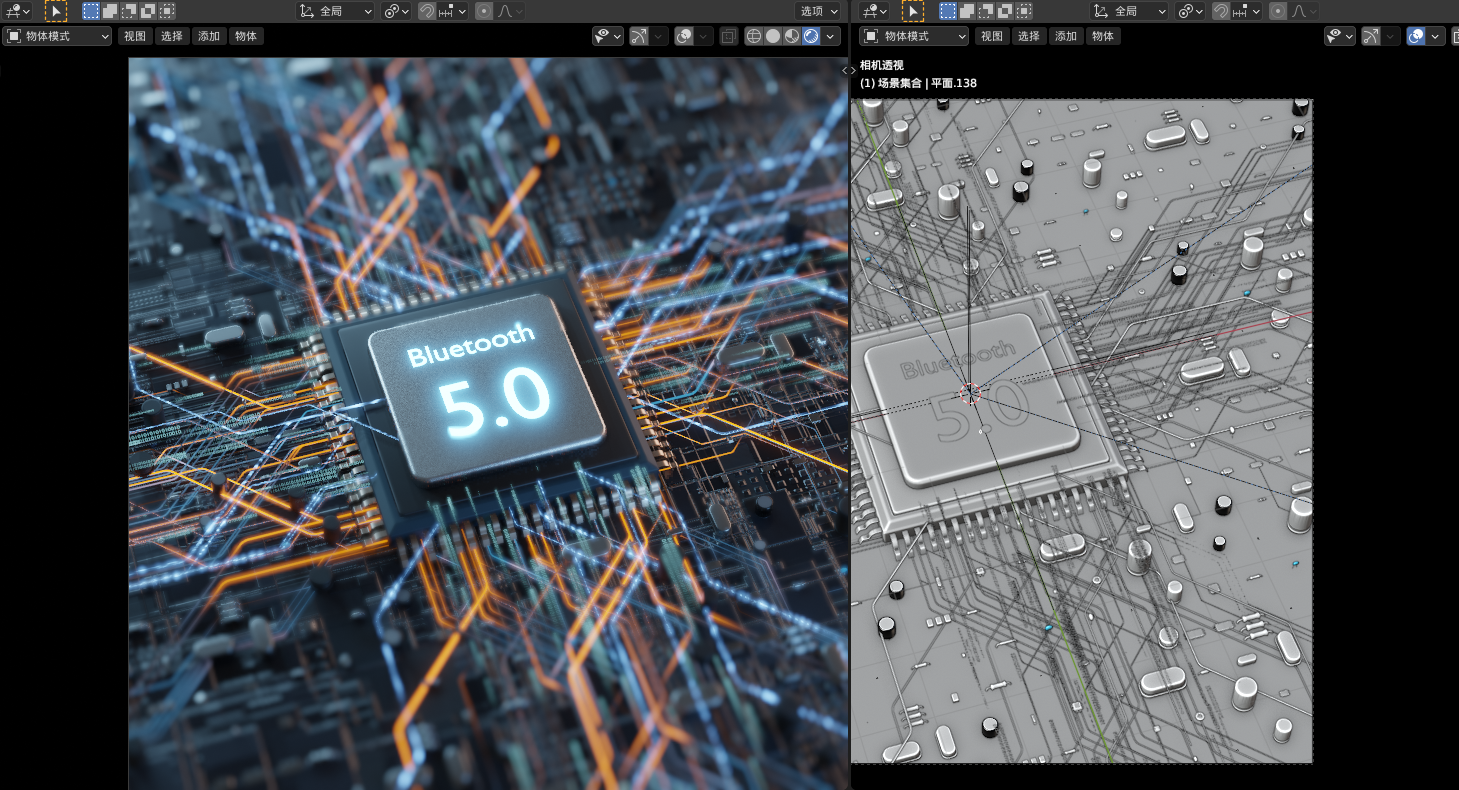Click the 相机透视 view label
The height and width of the screenshot is (790, 1459).
point(882,65)
